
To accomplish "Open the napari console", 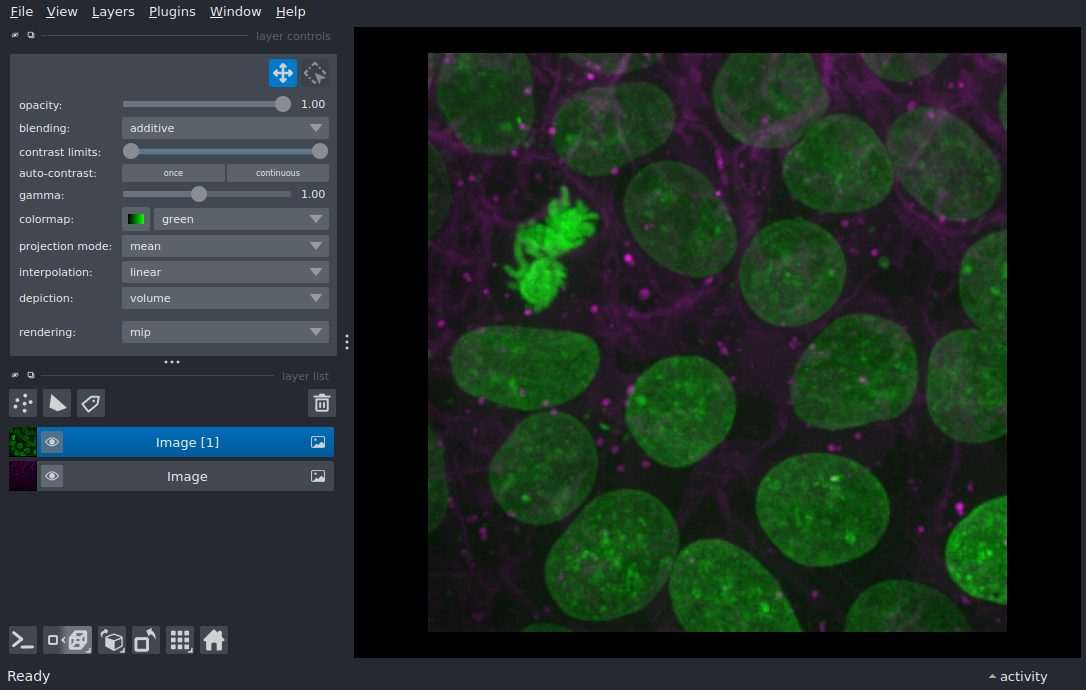I will click(x=23, y=640).
